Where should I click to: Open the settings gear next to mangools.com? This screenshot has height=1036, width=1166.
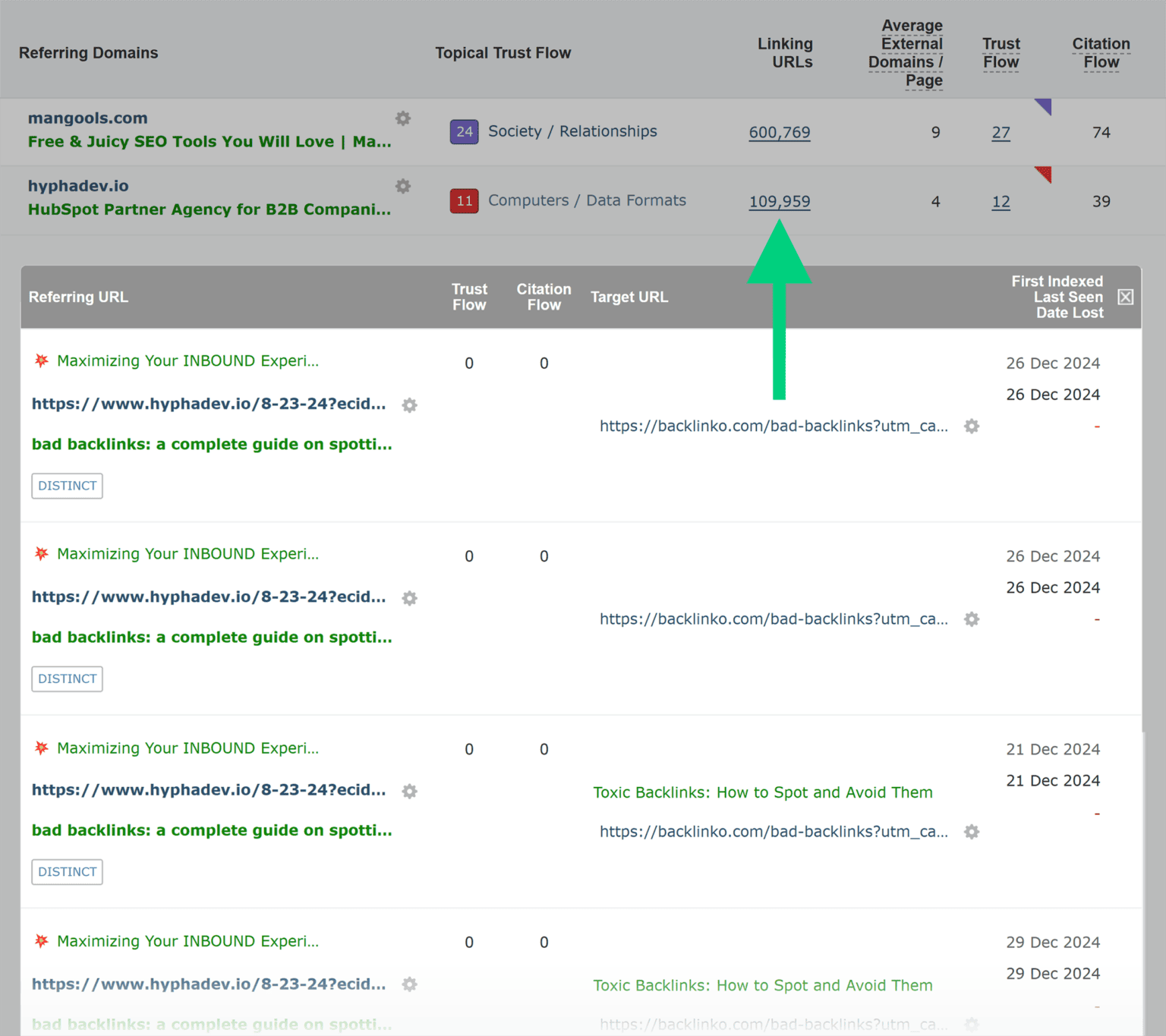point(403,118)
